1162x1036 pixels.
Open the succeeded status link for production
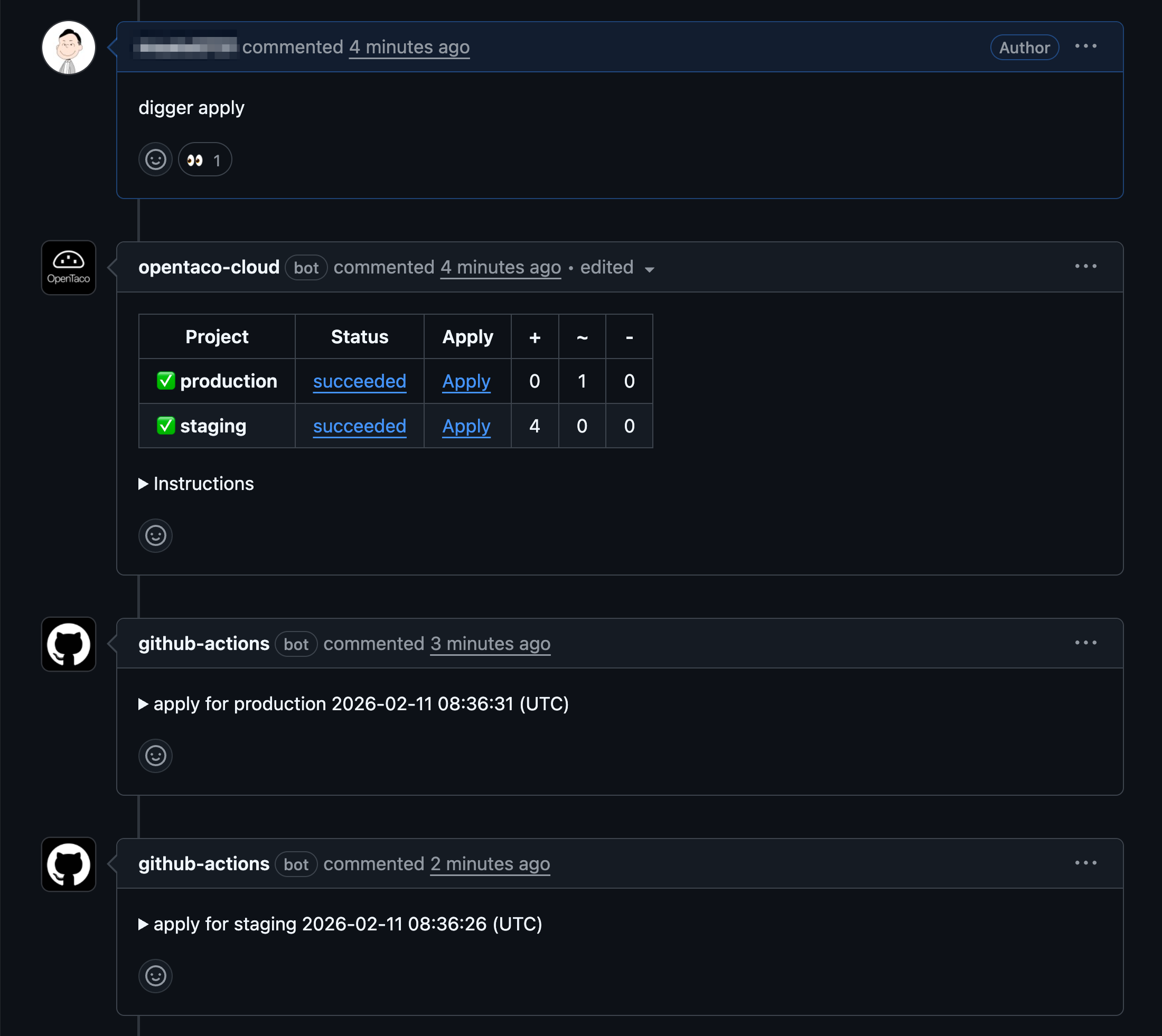coord(359,381)
